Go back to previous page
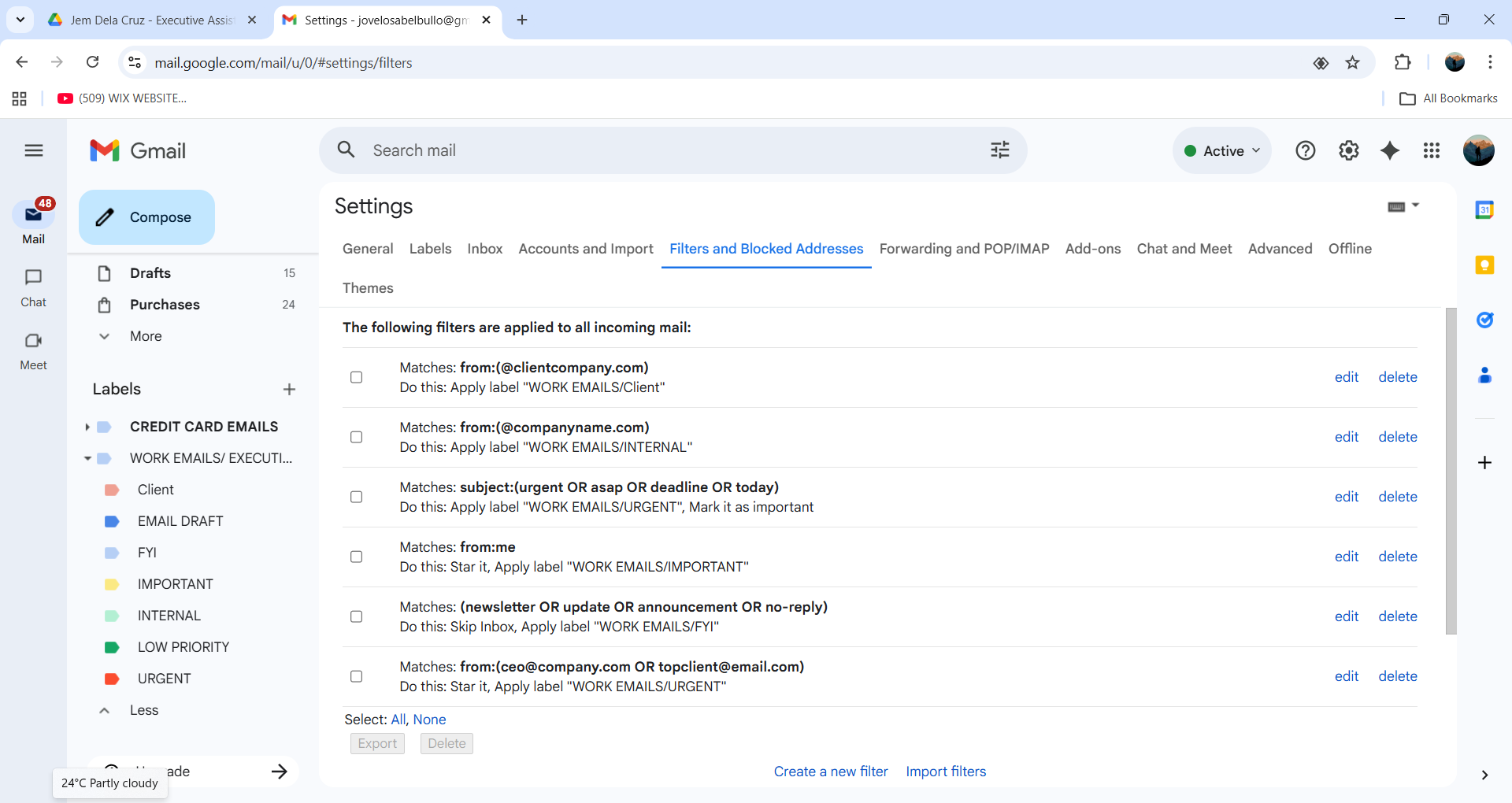The height and width of the screenshot is (803, 1512). point(22,62)
